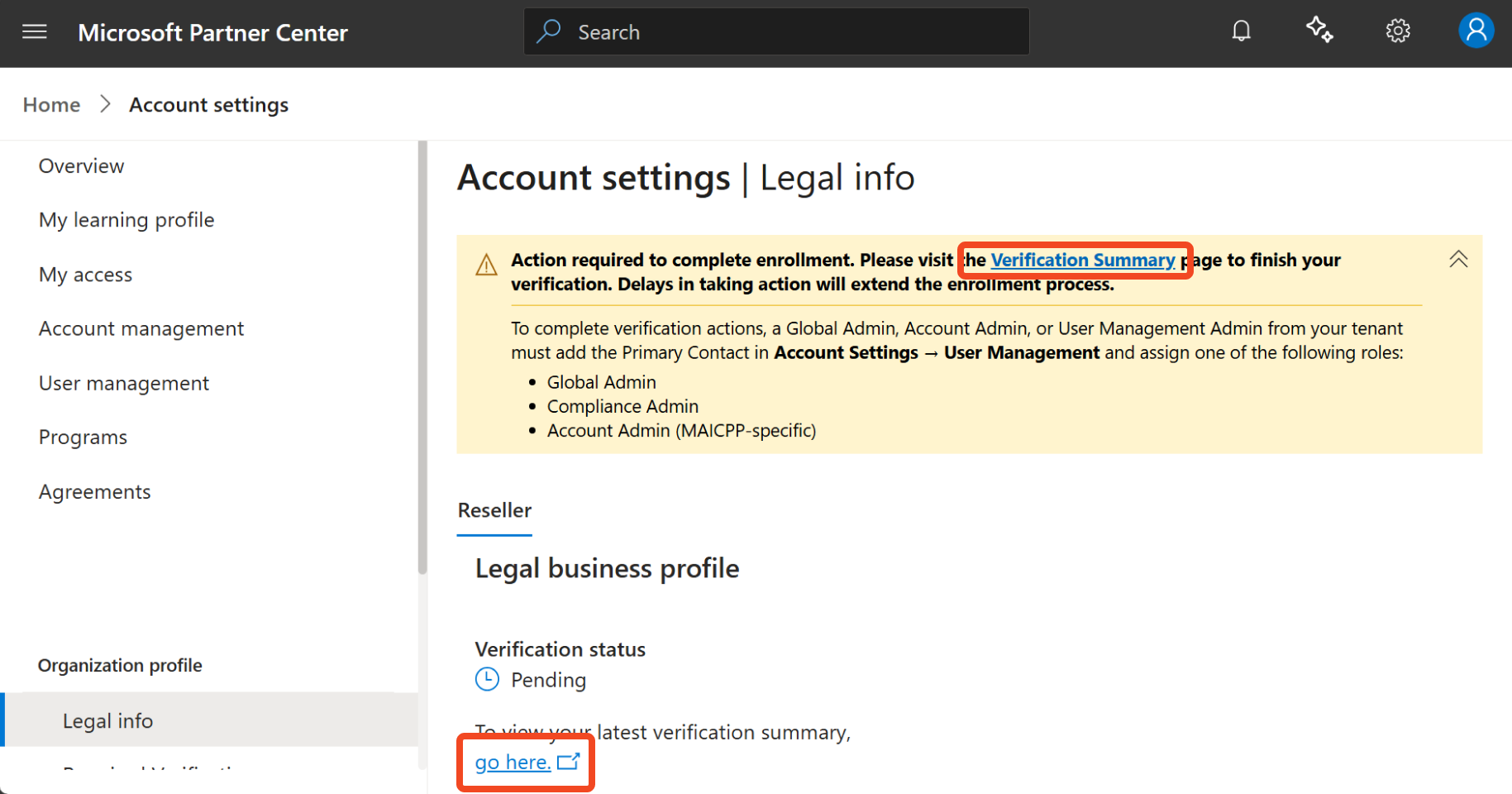Open the hamburger navigation menu

point(34,32)
